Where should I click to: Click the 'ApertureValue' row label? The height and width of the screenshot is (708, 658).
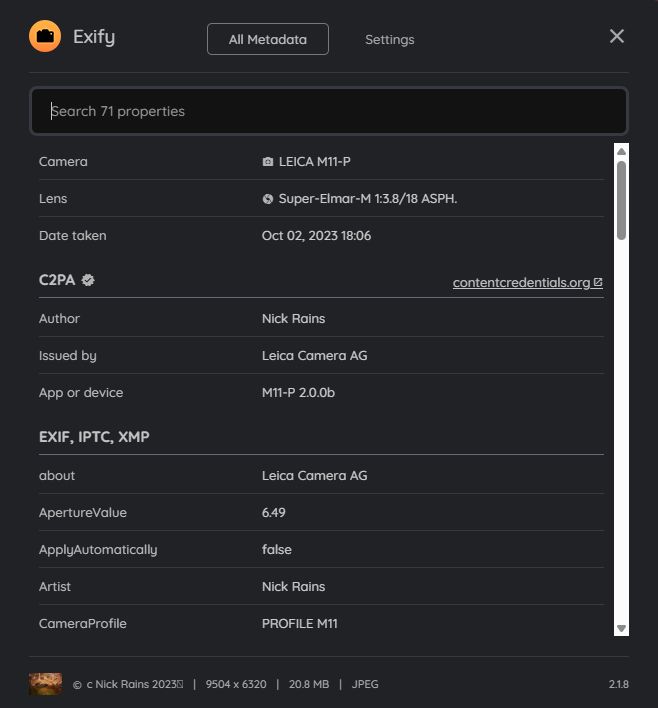[x=83, y=513]
